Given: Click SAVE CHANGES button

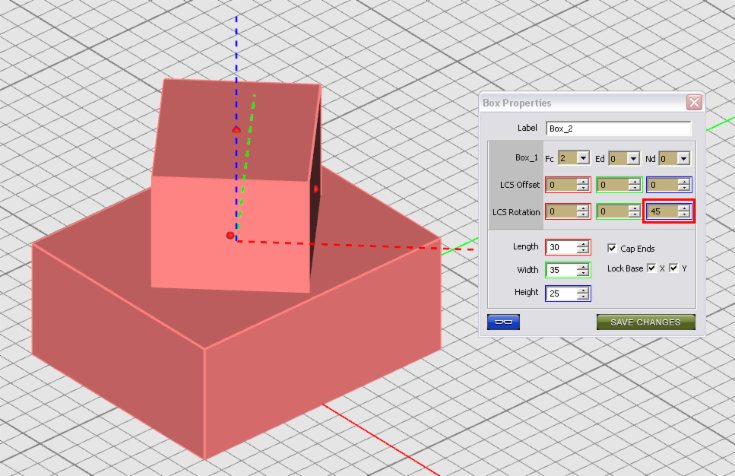Looking at the screenshot, I should 645,322.
